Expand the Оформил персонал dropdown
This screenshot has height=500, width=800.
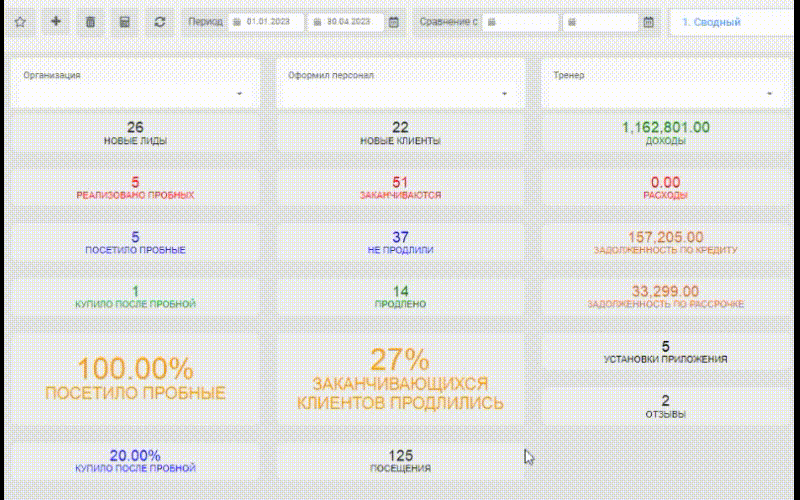pos(401,84)
